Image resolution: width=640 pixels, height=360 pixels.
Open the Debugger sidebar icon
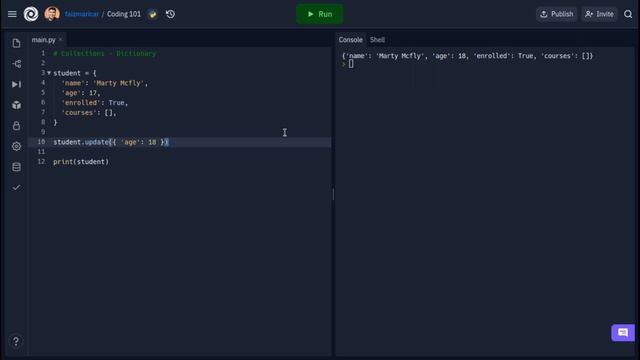[x=16, y=84]
